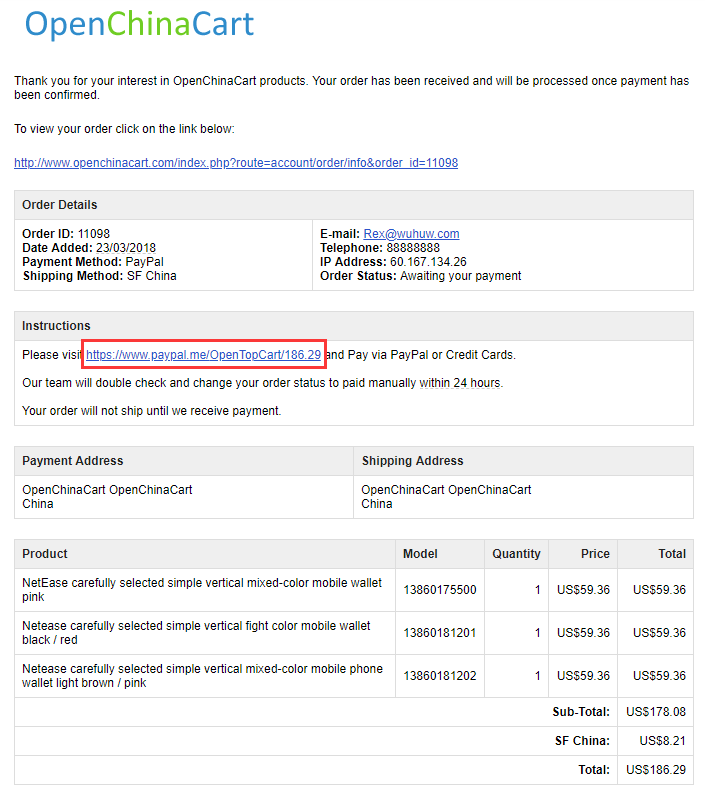This screenshot has width=705, height=795.
Task: Click the Sub-Total label
Action: coord(581,712)
